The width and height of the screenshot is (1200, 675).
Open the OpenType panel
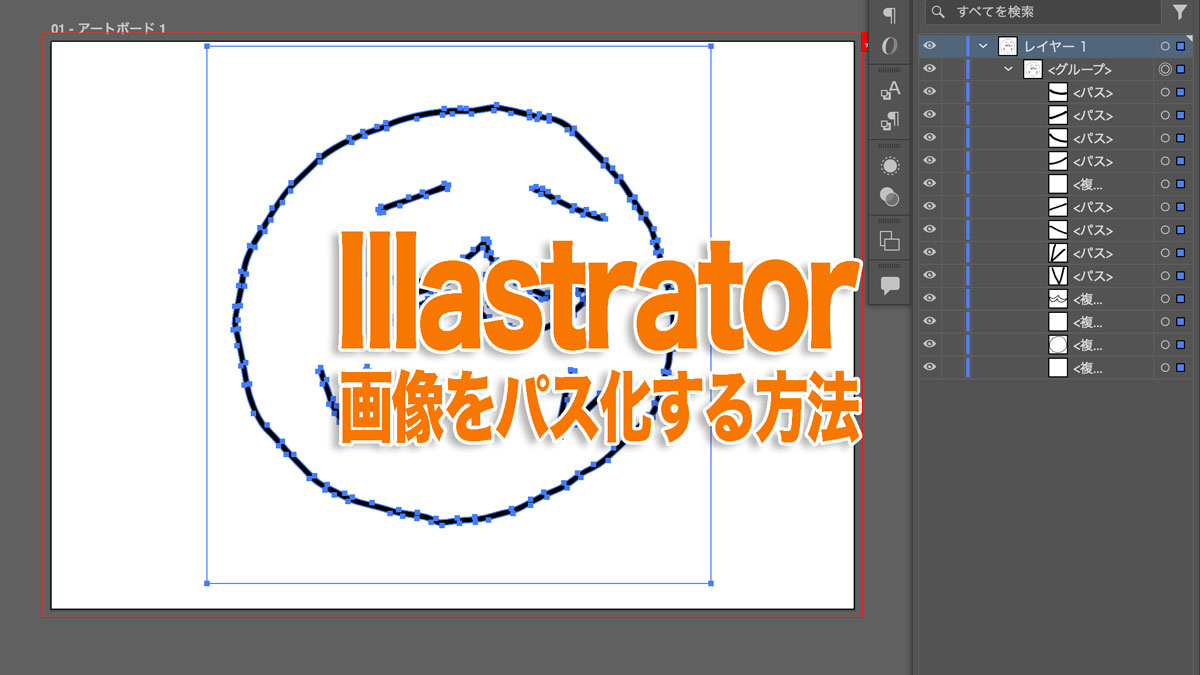click(888, 45)
